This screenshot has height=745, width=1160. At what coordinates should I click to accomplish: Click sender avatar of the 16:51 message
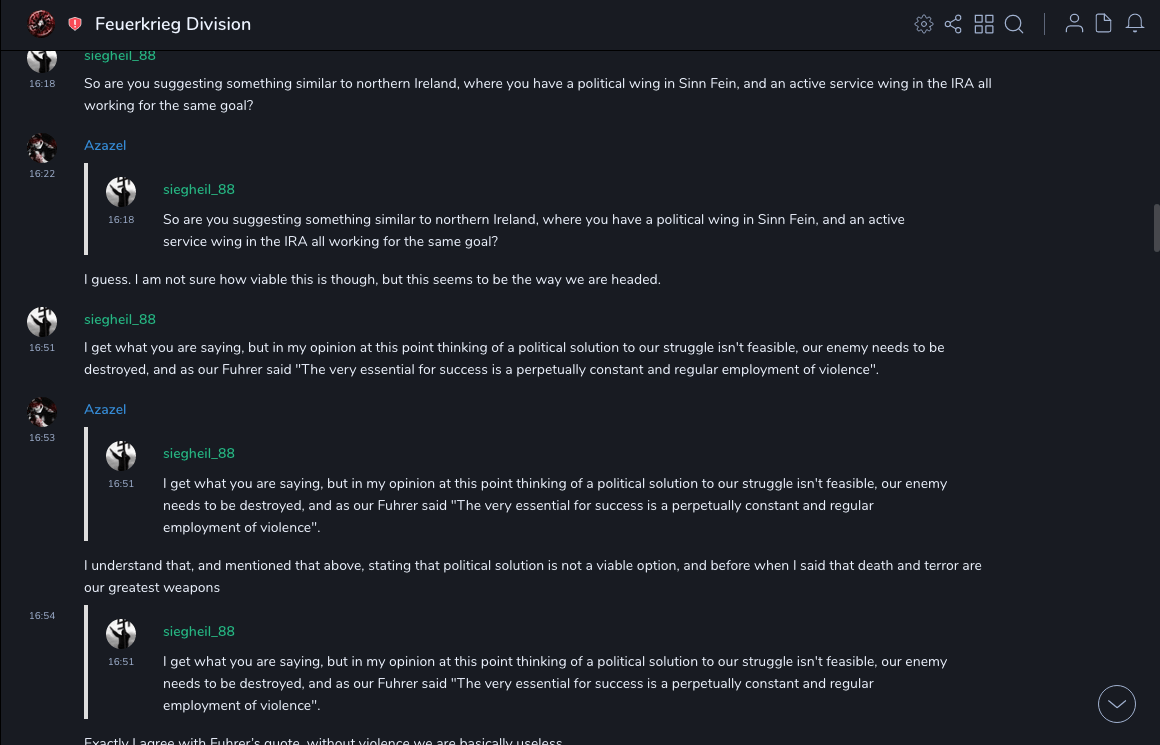[x=42, y=322]
